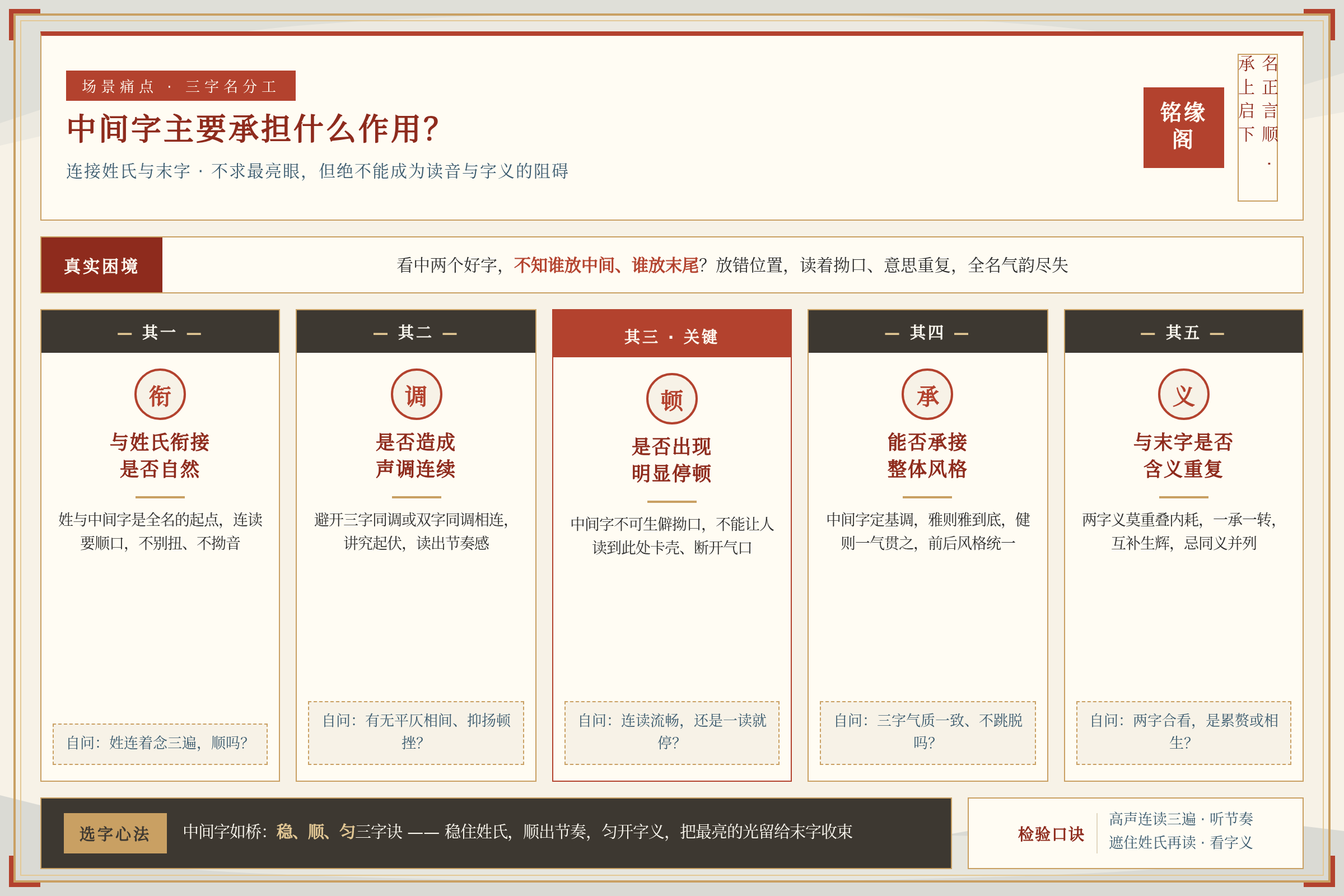
Task: Click the box 自问:有无平仄相间、抑扬顿挫?
Action: pos(416,733)
